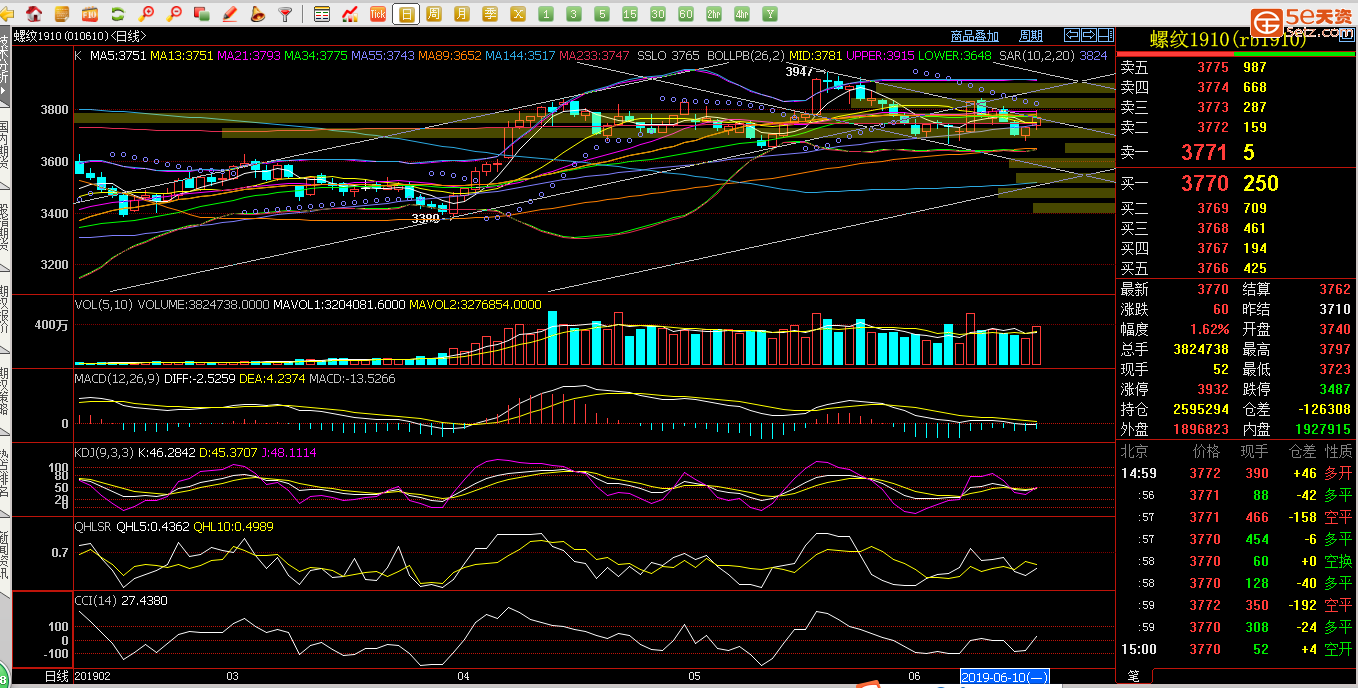The height and width of the screenshot is (688, 1358).
Task: Open the alert bell icon
Action: click(257, 14)
